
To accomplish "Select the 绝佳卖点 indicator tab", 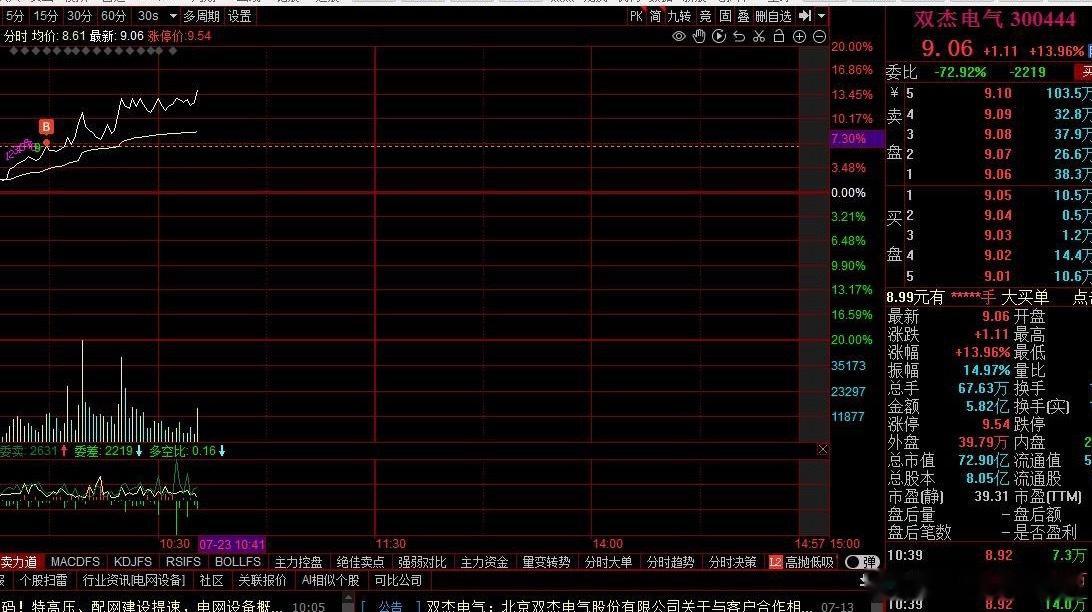I will (x=360, y=562).
